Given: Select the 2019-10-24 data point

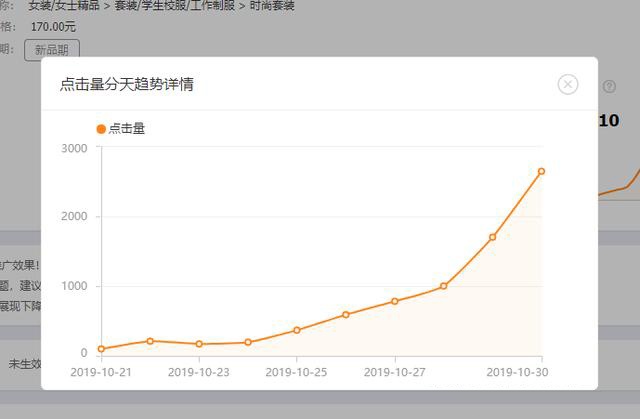Looking at the screenshot, I should click(248, 342).
